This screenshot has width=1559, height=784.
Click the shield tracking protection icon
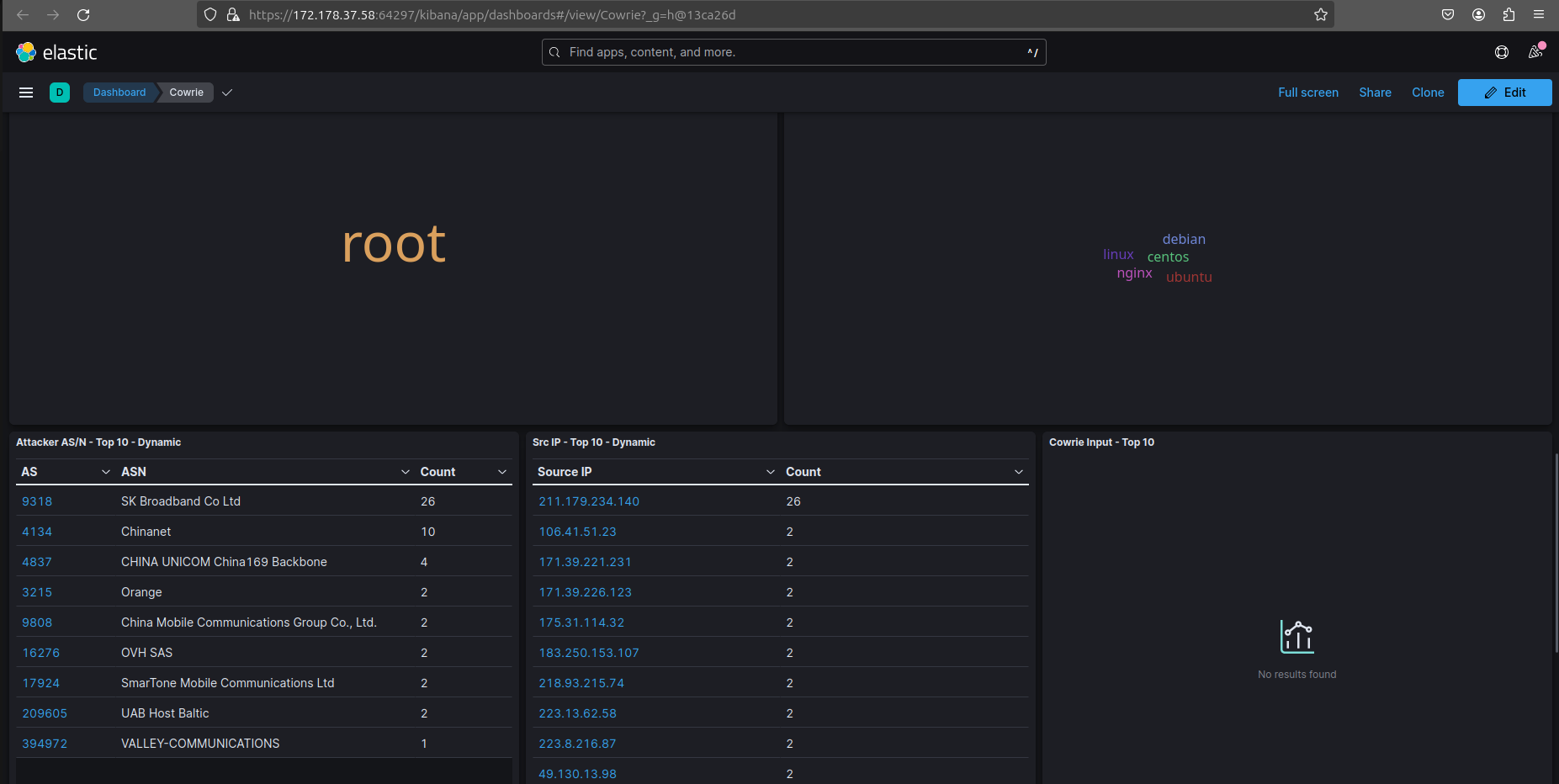[x=211, y=14]
